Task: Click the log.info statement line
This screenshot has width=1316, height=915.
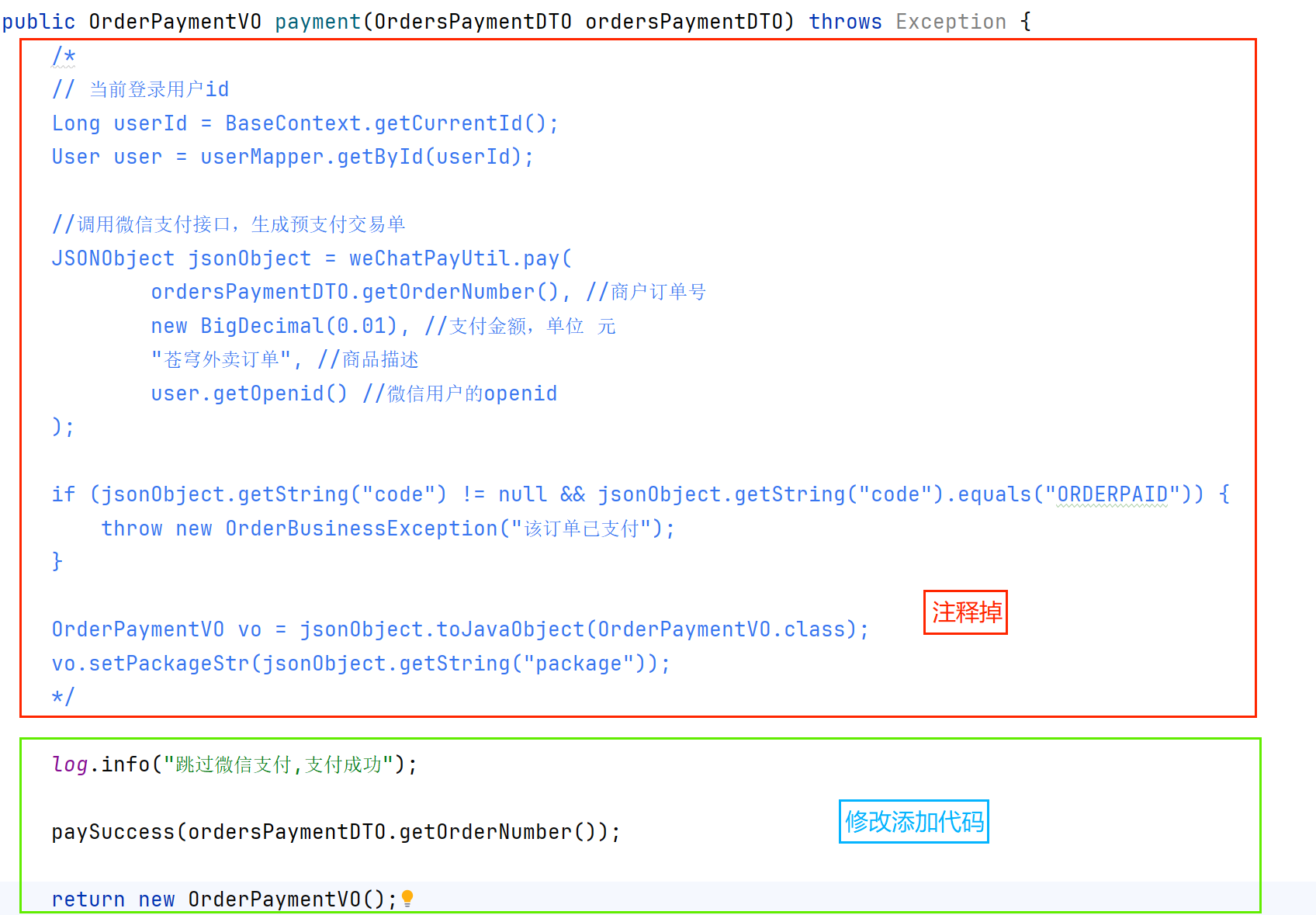Action: click(234, 764)
